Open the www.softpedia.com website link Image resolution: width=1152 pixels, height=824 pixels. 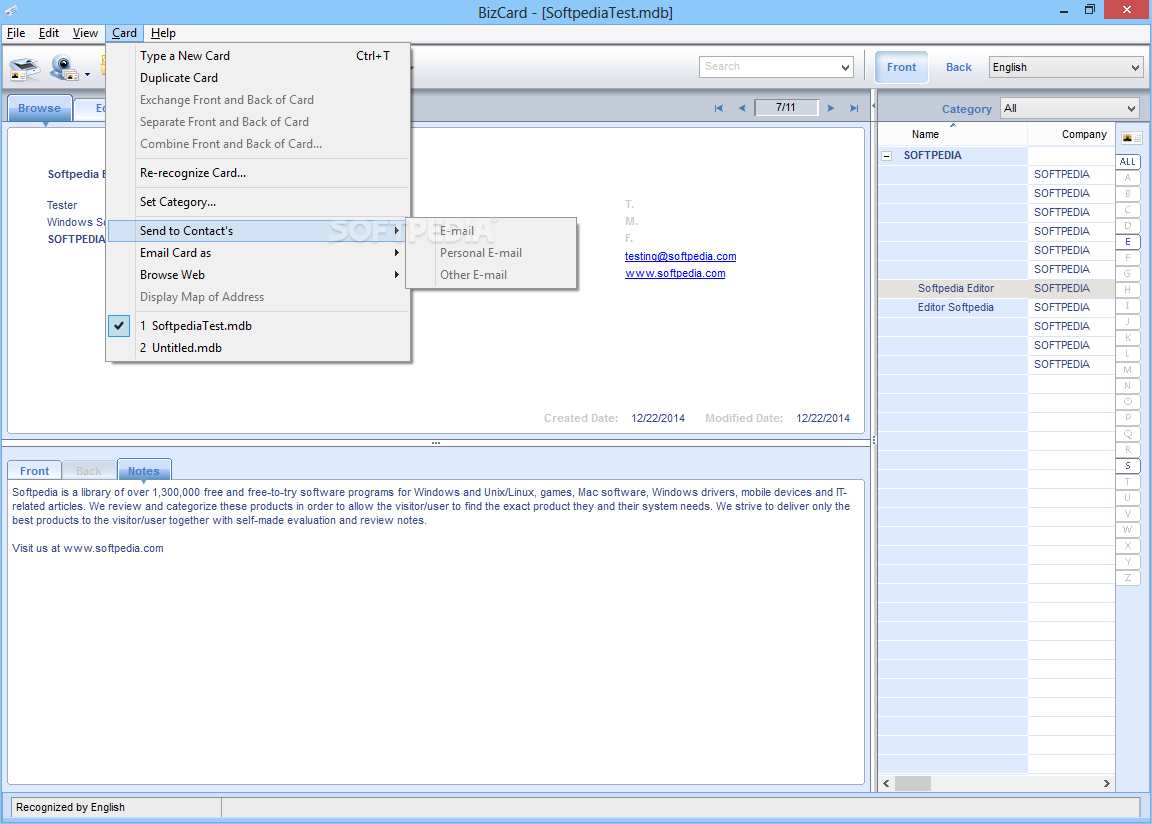click(x=675, y=273)
